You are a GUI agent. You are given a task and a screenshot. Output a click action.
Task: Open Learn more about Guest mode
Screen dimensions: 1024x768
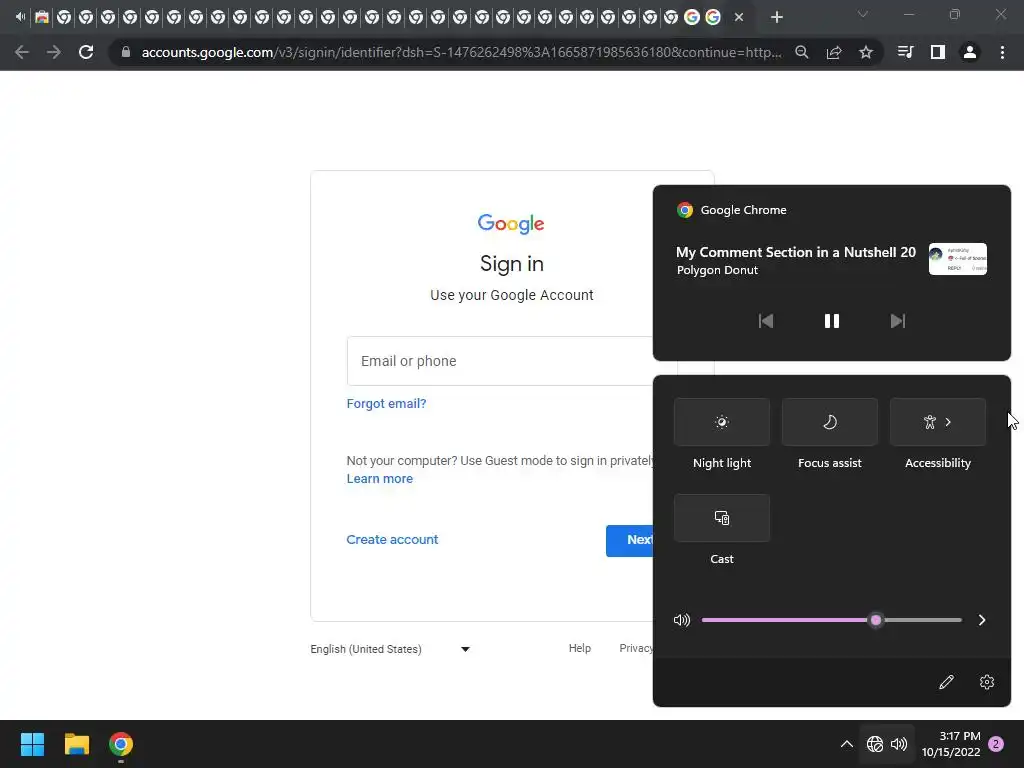tap(379, 479)
